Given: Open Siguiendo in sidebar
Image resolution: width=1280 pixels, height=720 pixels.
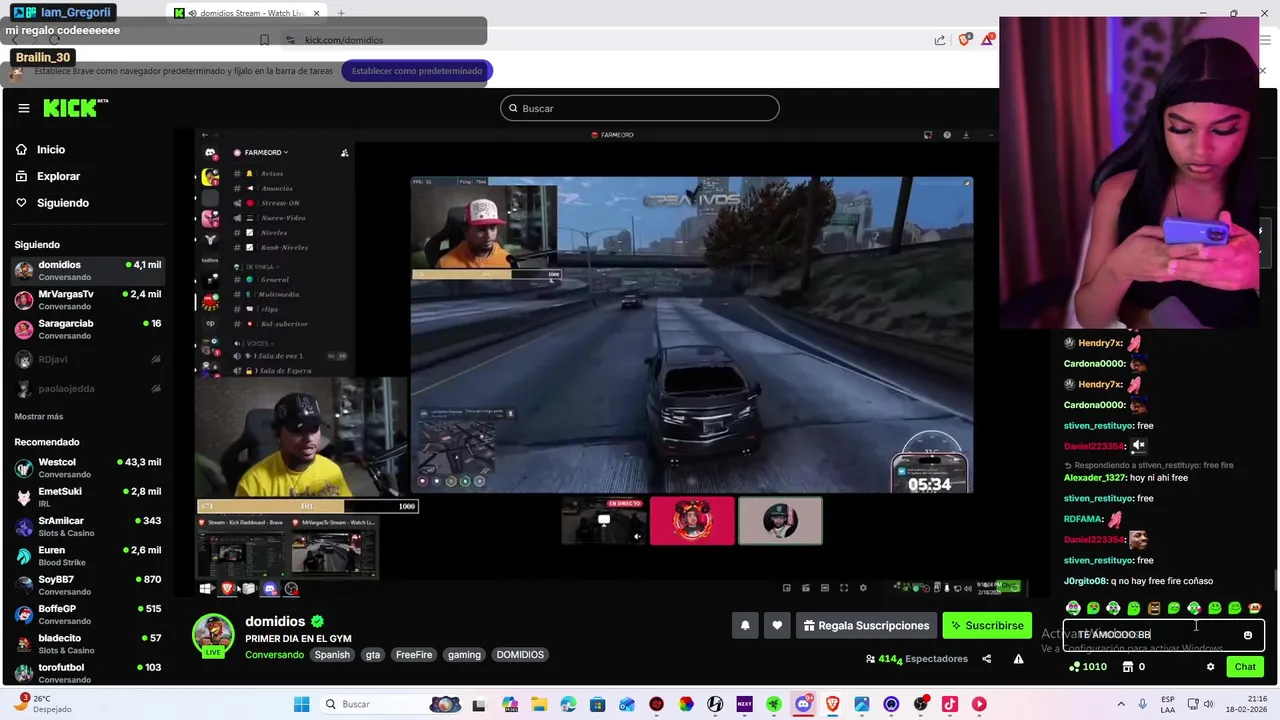Looking at the screenshot, I should click(x=63, y=203).
